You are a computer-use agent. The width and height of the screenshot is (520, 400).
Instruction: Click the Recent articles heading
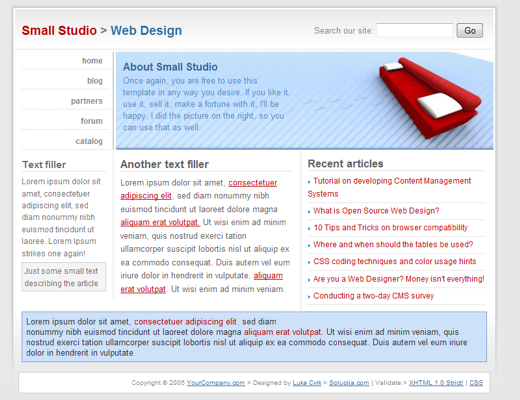[345, 164]
